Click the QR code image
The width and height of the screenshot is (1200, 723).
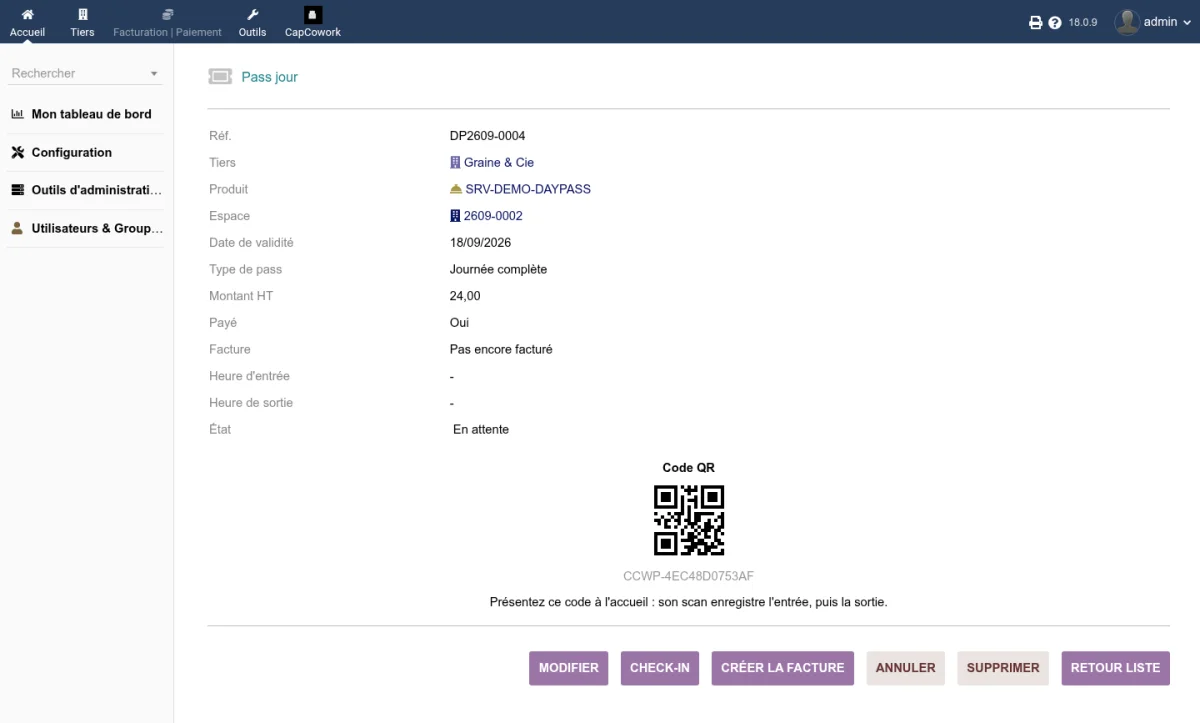coord(689,520)
